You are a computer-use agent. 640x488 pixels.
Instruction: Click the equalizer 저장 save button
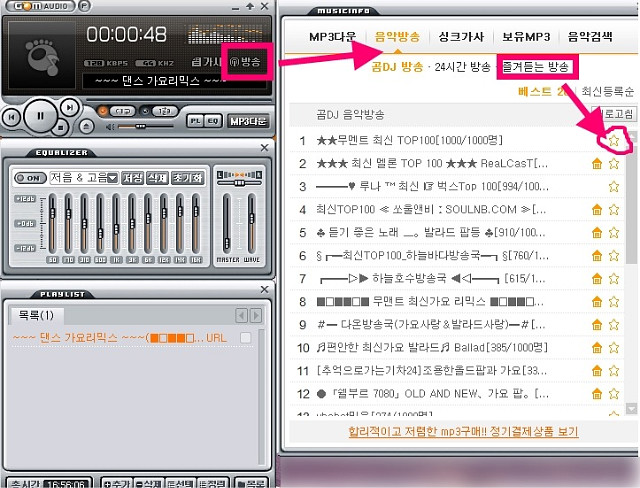(133, 178)
